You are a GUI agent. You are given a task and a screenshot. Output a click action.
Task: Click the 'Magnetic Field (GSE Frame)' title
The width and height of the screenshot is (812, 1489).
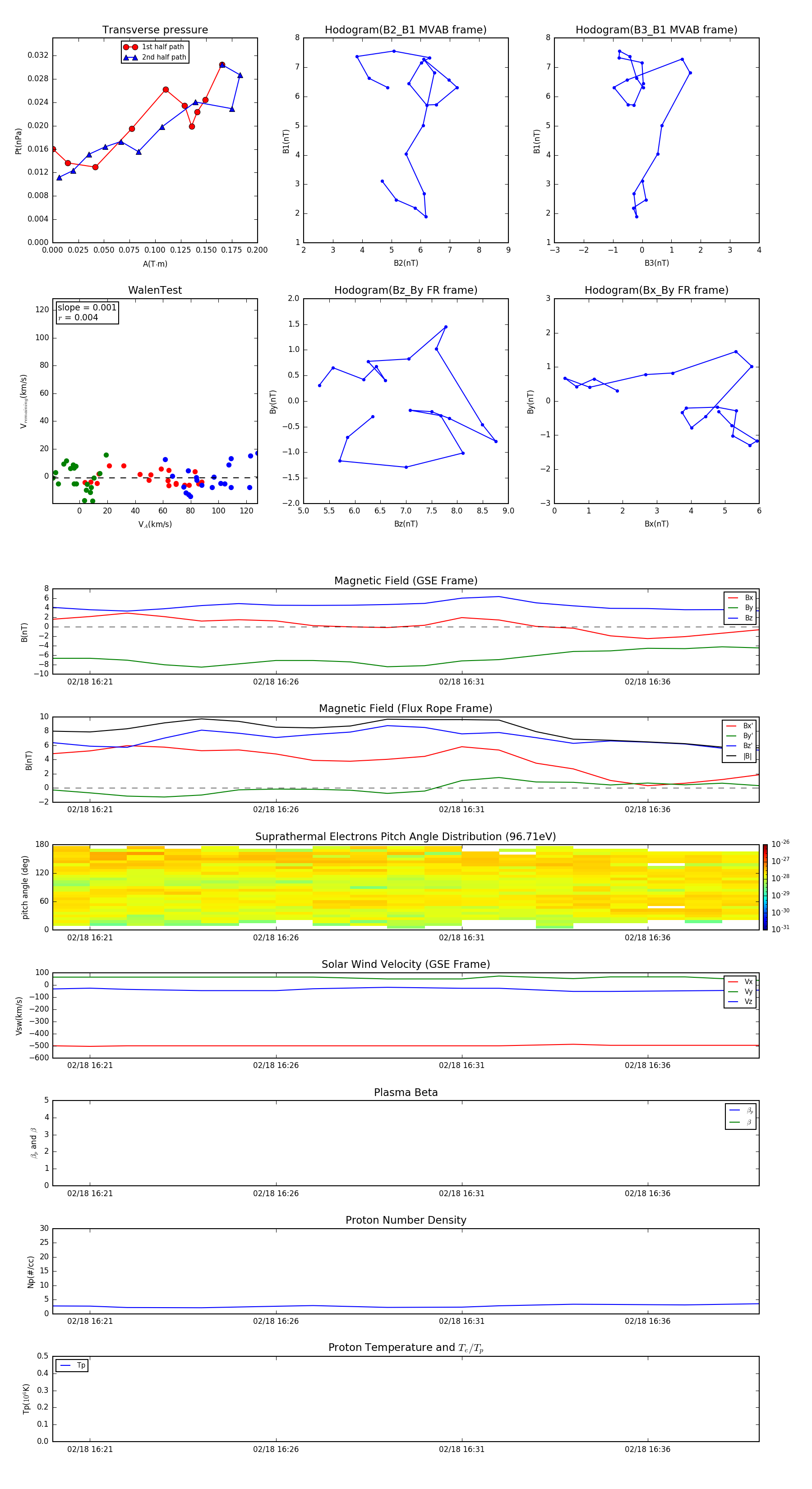coord(406,580)
